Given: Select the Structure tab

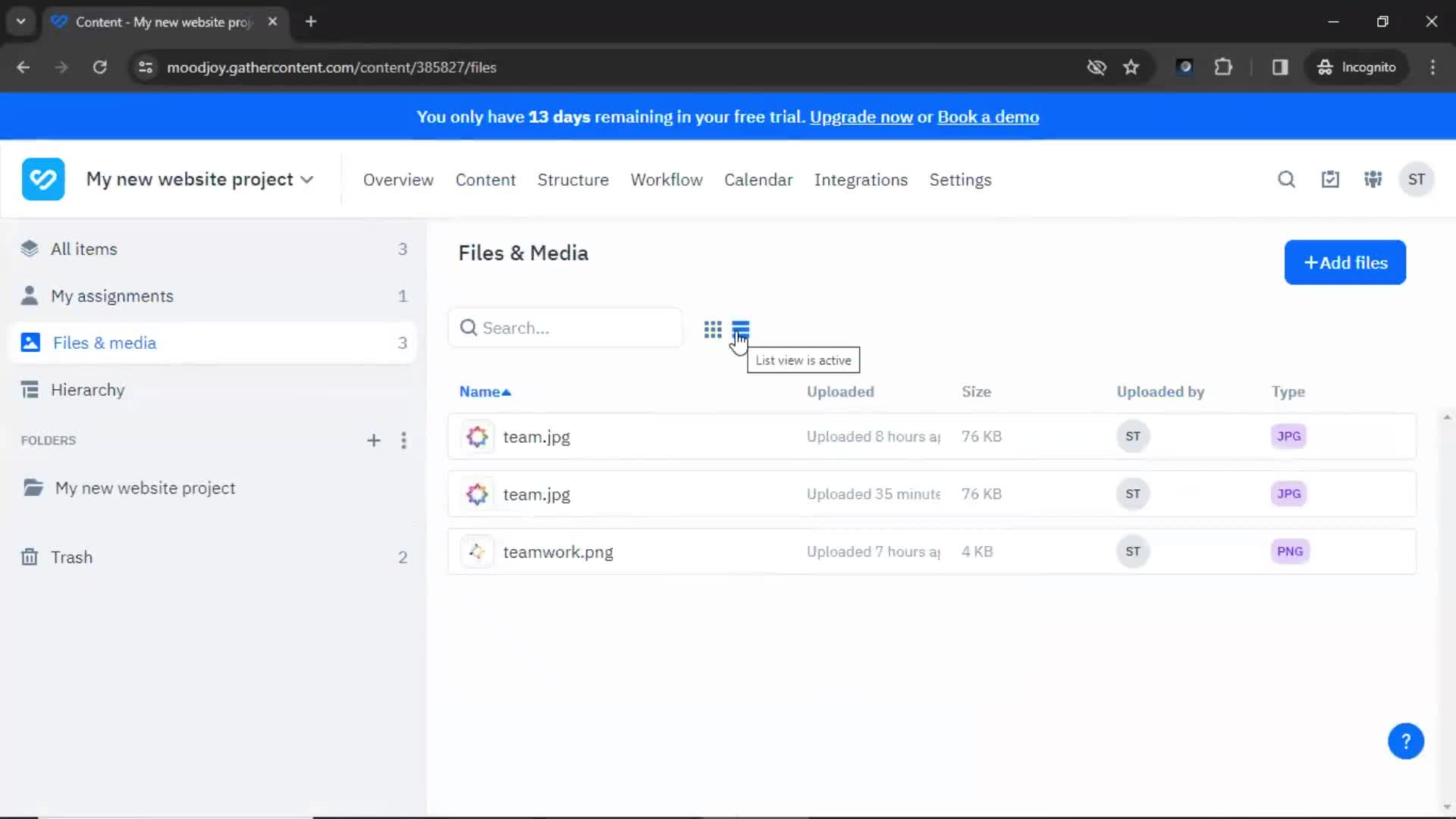Looking at the screenshot, I should click(x=572, y=179).
